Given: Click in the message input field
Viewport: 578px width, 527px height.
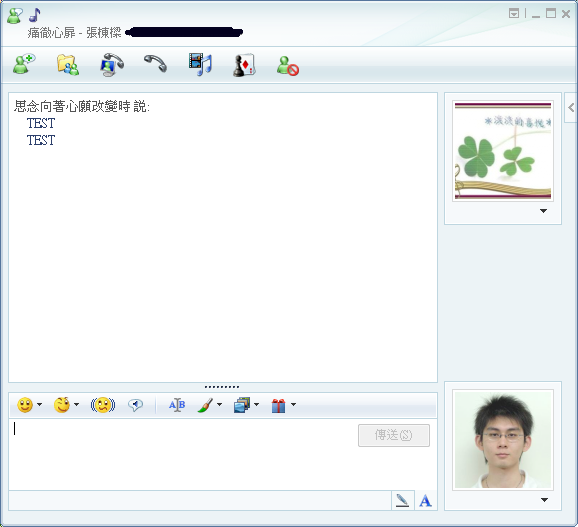Looking at the screenshot, I should (x=182, y=454).
